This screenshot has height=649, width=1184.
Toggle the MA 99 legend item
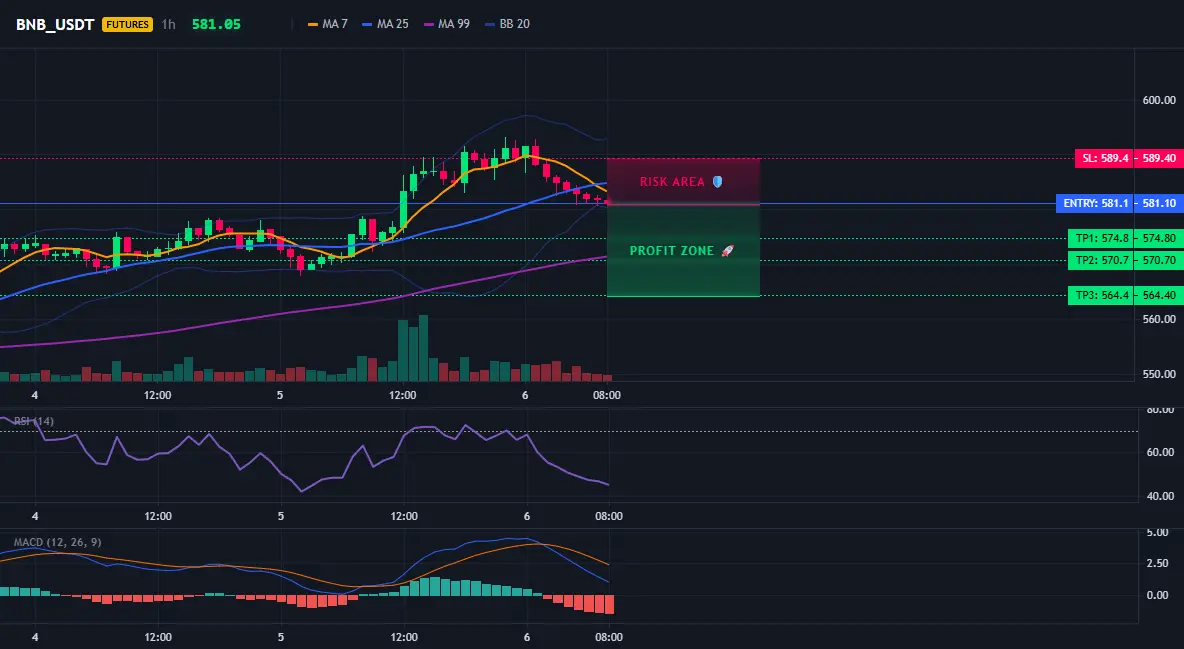point(447,24)
